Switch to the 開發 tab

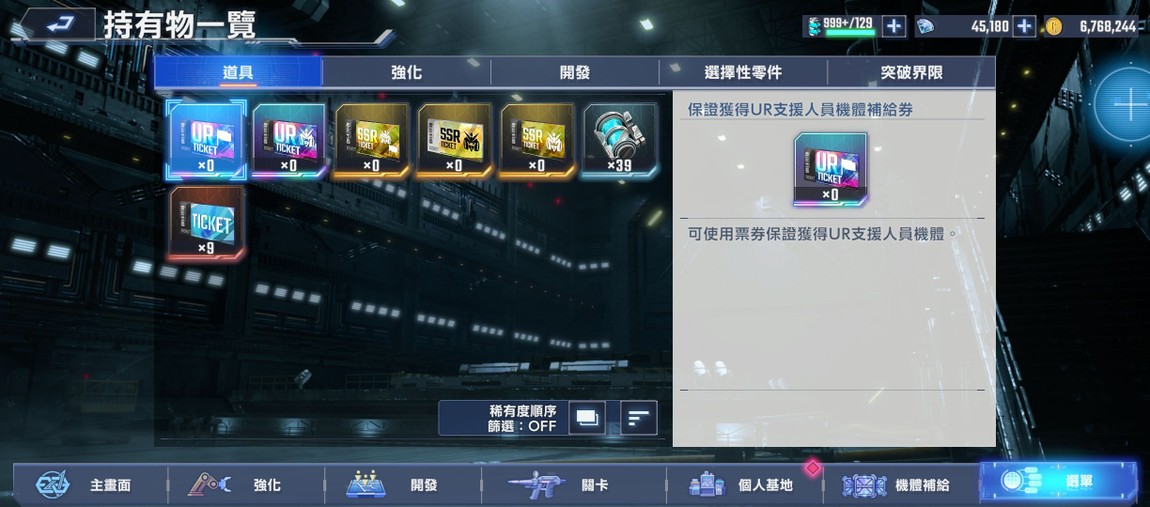pos(575,73)
